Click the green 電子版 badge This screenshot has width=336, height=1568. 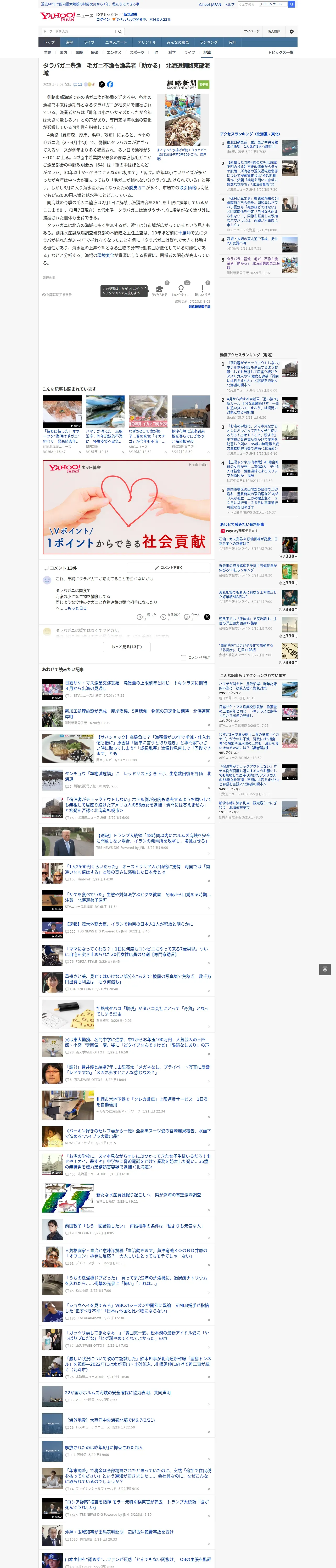tap(204, 85)
